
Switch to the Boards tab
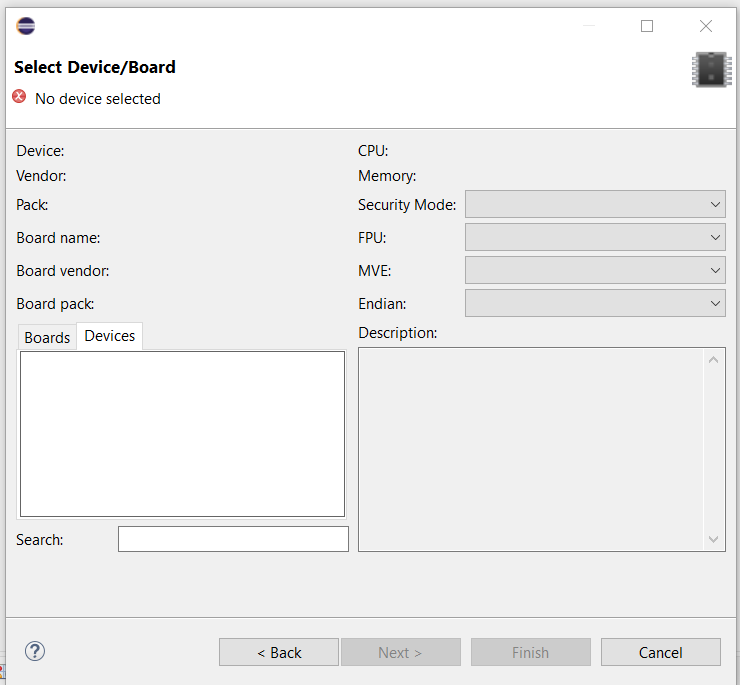coord(47,337)
